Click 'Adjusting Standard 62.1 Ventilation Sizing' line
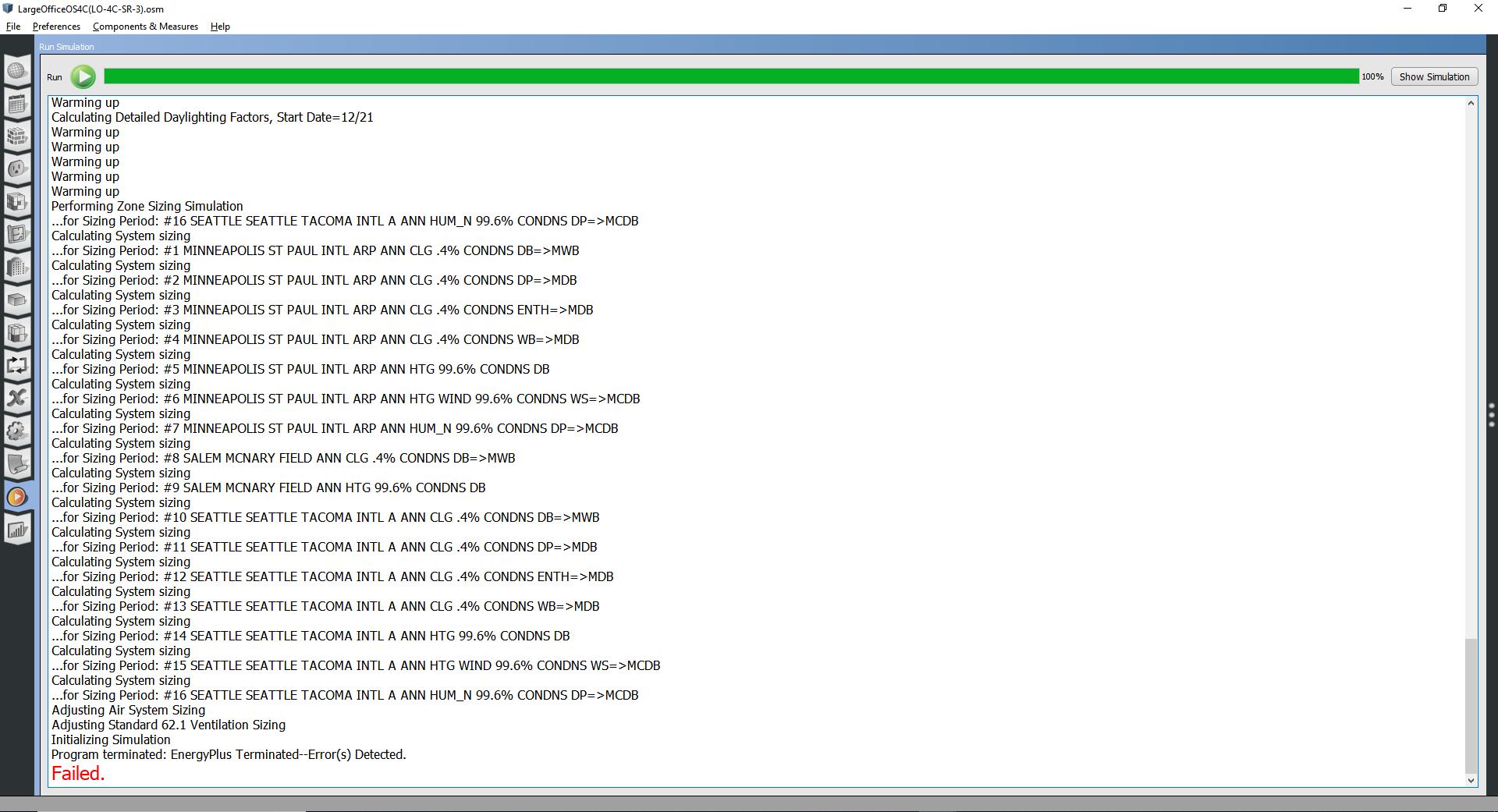The height and width of the screenshot is (812, 1498). 169,725
